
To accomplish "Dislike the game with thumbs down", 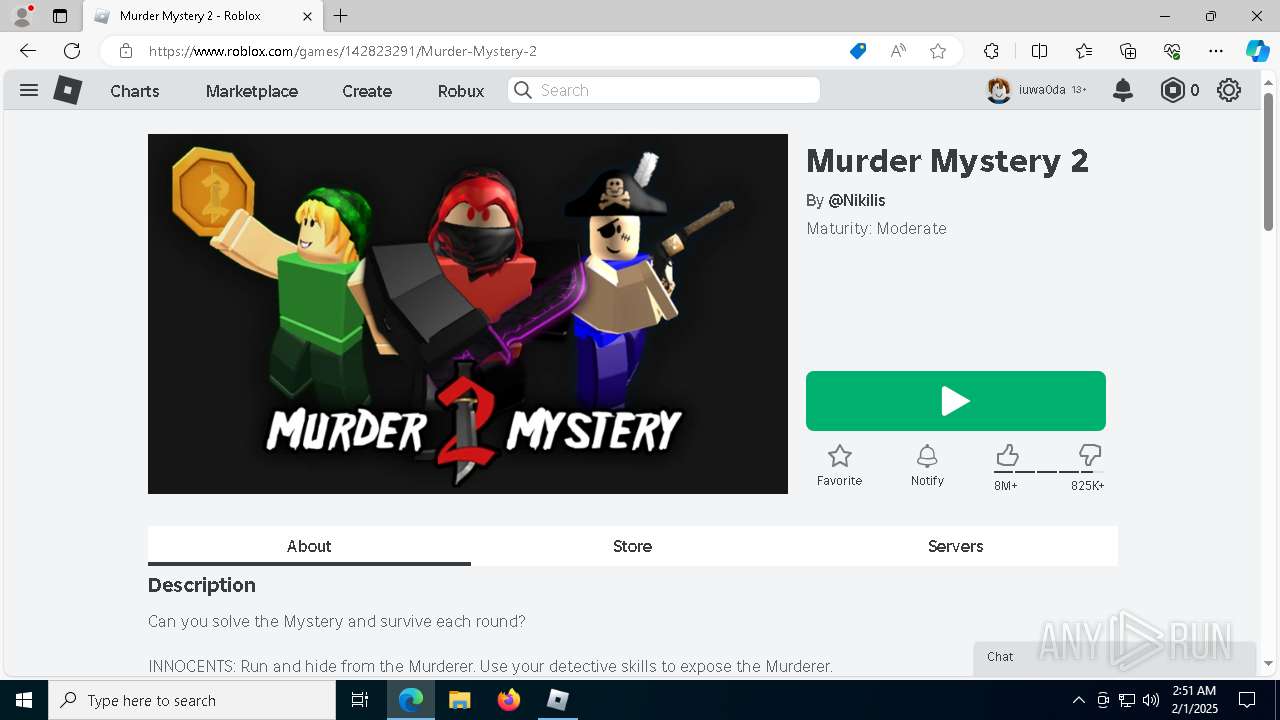I will pyautogui.click(x=1090, y=456).
